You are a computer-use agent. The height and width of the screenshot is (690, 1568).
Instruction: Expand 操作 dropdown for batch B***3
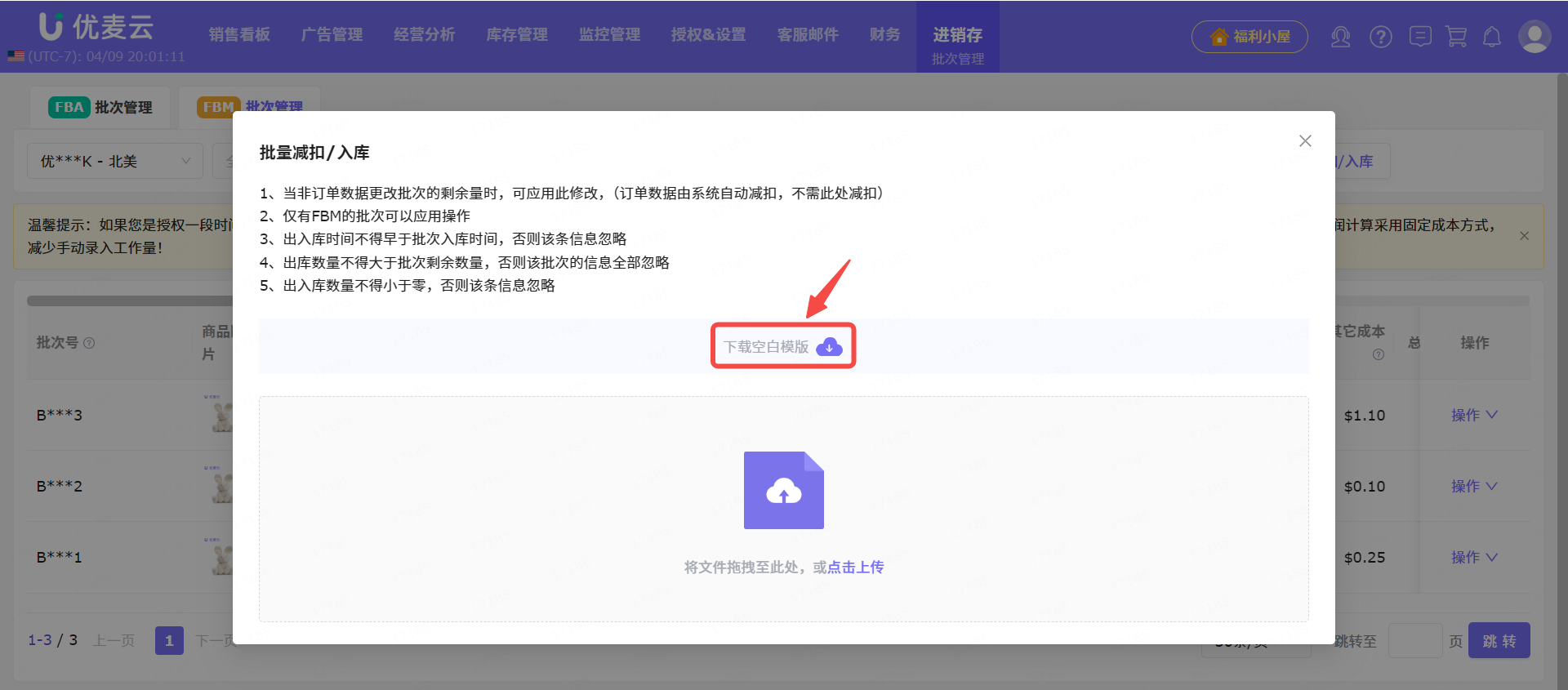pyautogui.click(x=1473, y=415)
